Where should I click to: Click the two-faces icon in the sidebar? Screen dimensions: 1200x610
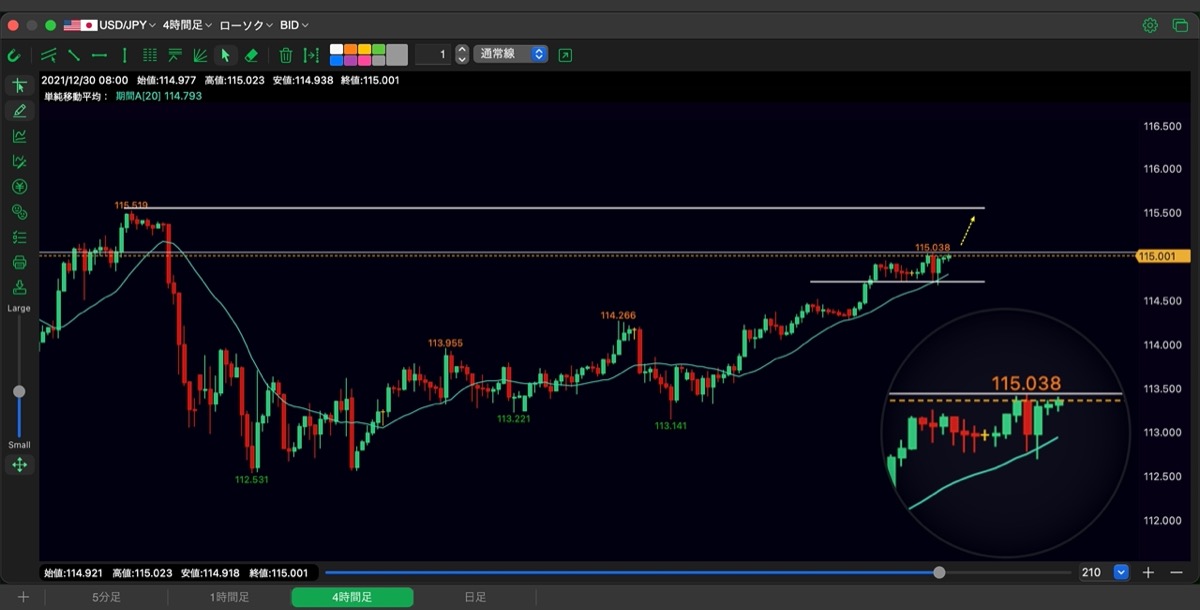[x=19, y=212]
